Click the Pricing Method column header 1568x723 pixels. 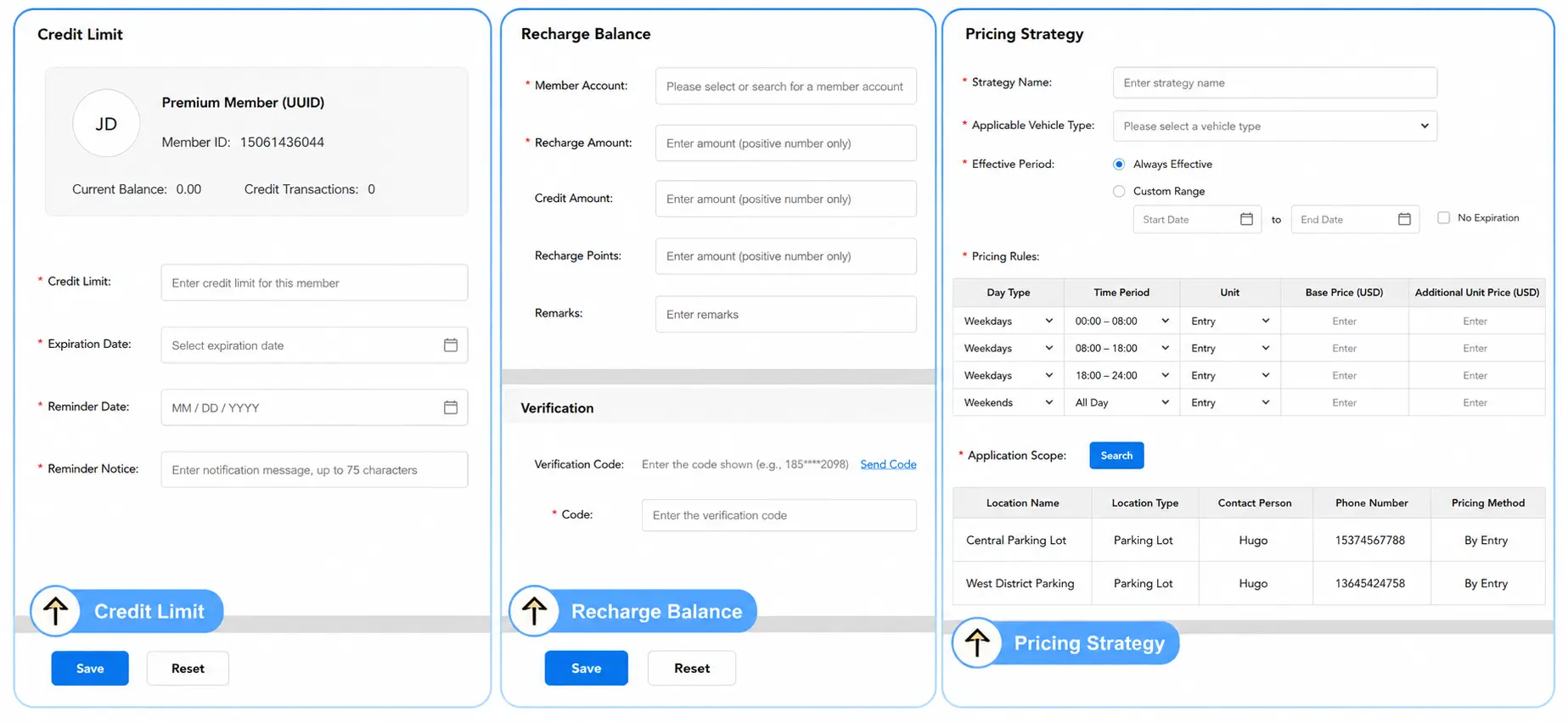click(1488, 502)
